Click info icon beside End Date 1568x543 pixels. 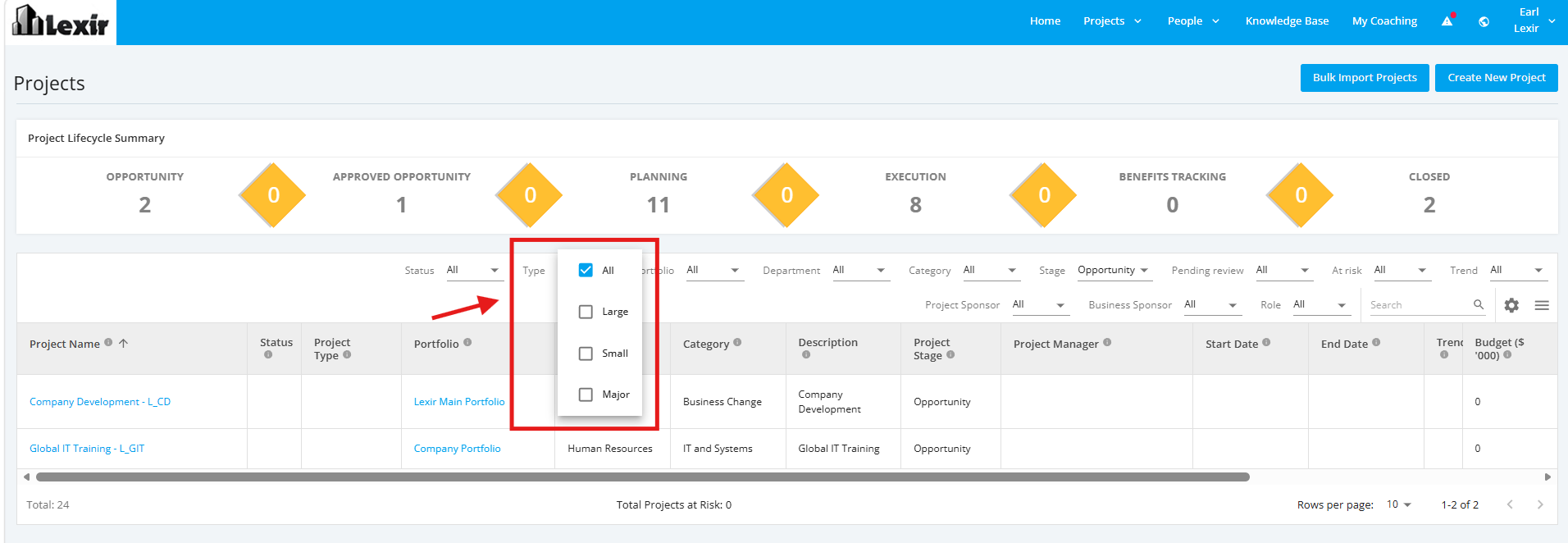tap(1376, 343)
